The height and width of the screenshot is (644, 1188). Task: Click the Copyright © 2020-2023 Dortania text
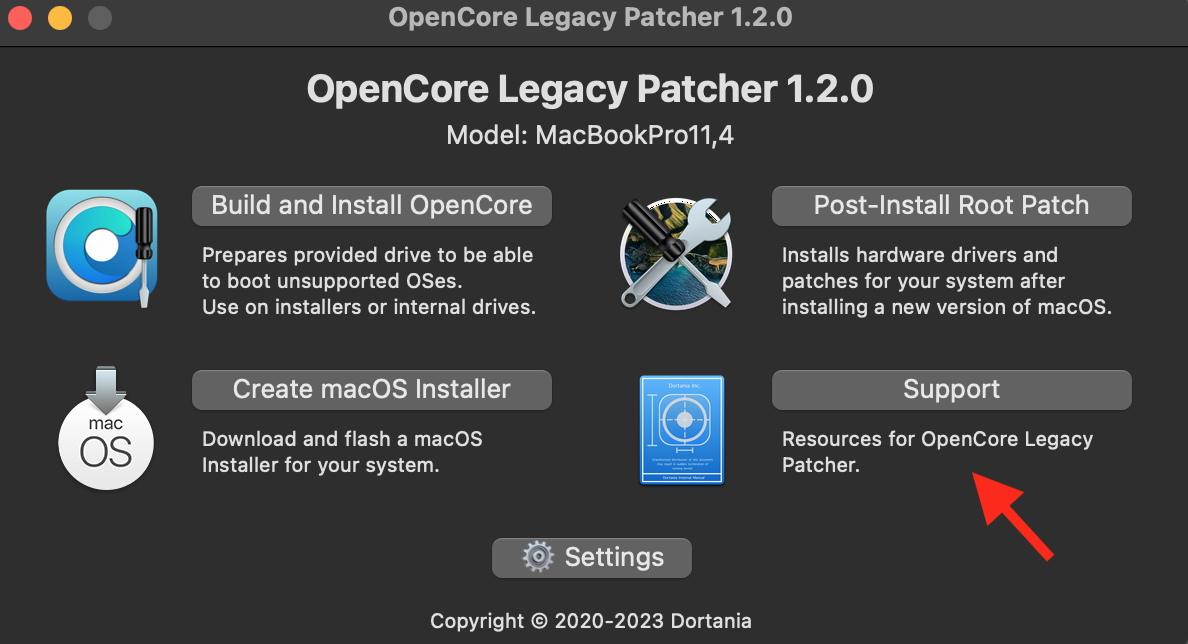pos(591,621)
